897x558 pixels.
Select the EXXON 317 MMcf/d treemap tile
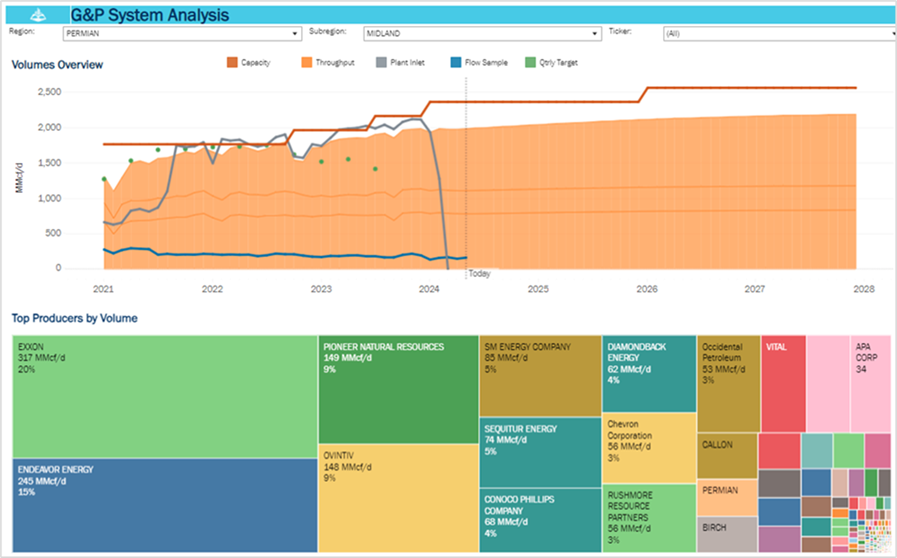click(x=165, y=397)
